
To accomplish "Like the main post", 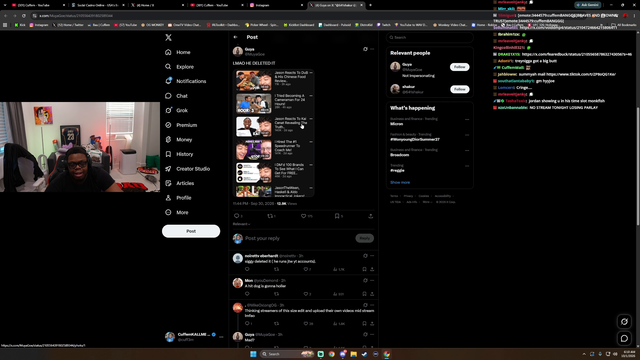I will 303,216.
